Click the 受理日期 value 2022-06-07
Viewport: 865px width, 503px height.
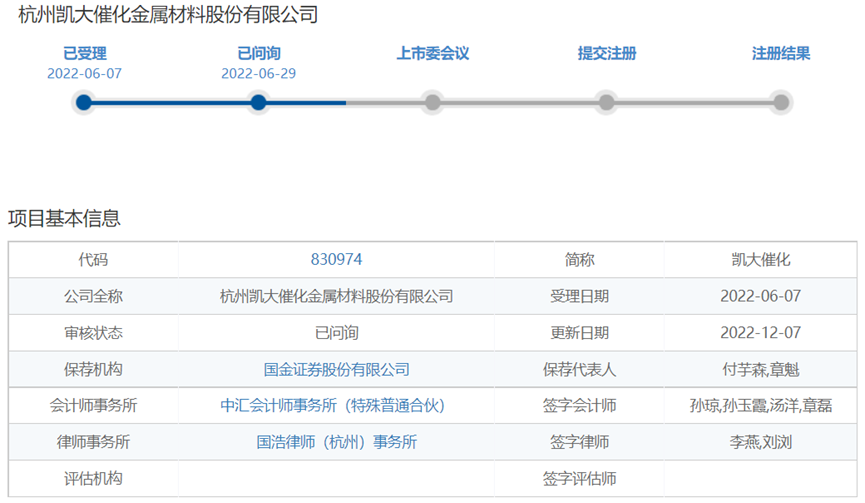click(761, 296)
